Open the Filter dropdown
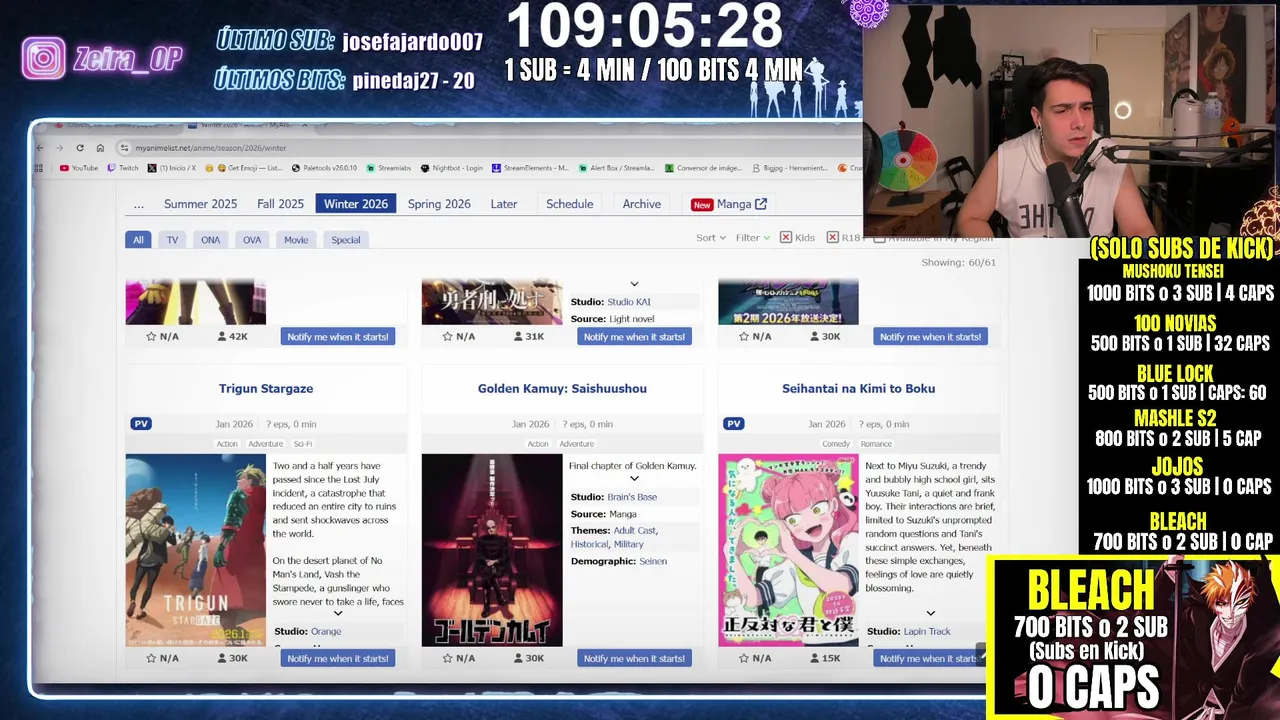The image size is (1280, 720). 752,238
